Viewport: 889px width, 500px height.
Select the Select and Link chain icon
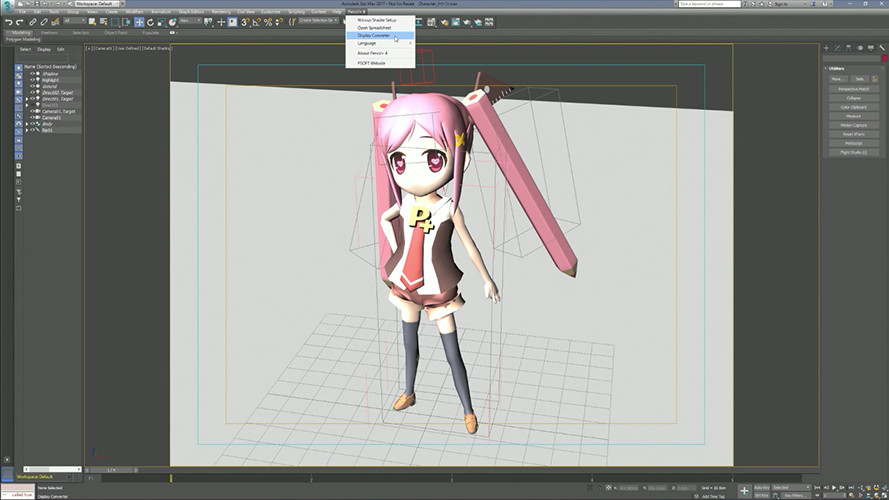point(33,22)
